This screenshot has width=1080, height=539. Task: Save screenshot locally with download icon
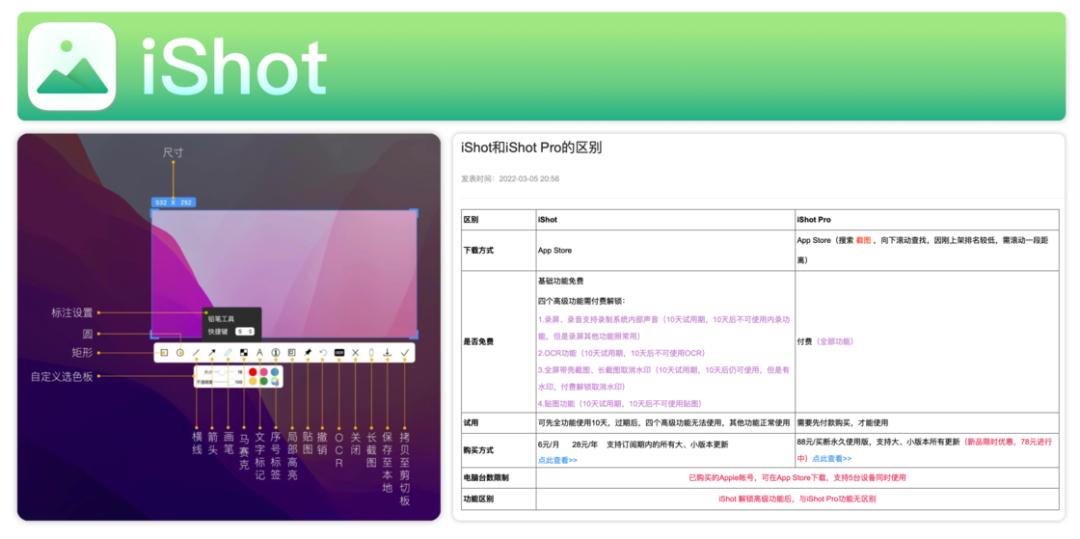(x=387, y=352)
